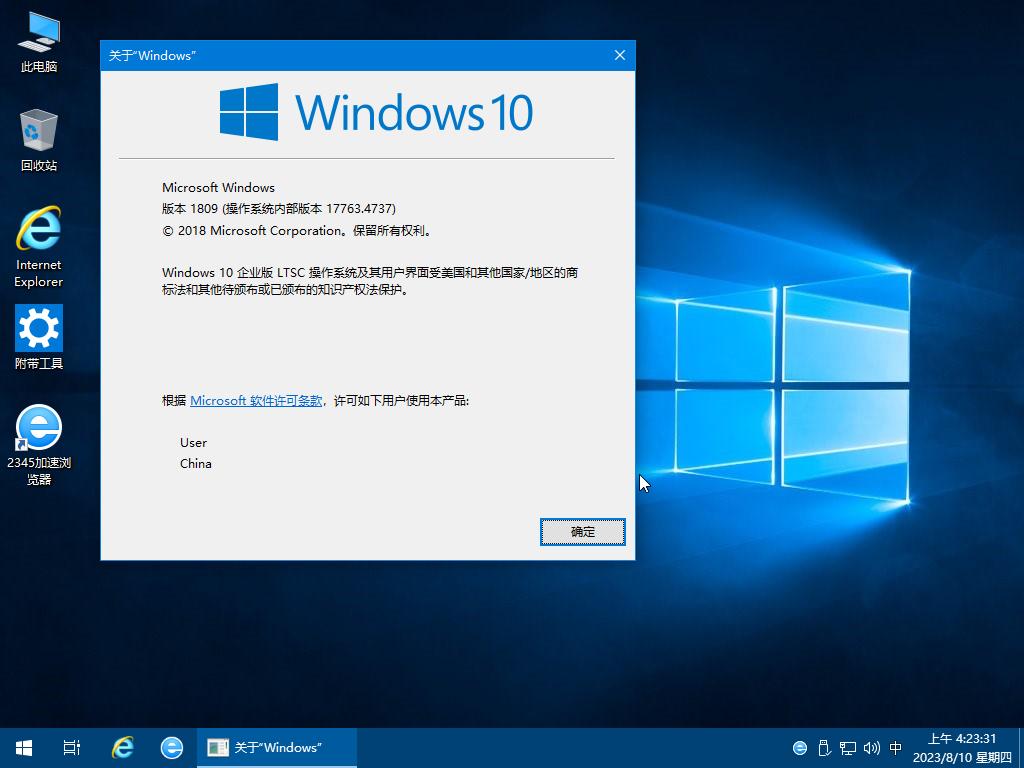Click the organization name China
This screenshot has width=1024, height=768.
pyautogui.click(x=196, y=464)
